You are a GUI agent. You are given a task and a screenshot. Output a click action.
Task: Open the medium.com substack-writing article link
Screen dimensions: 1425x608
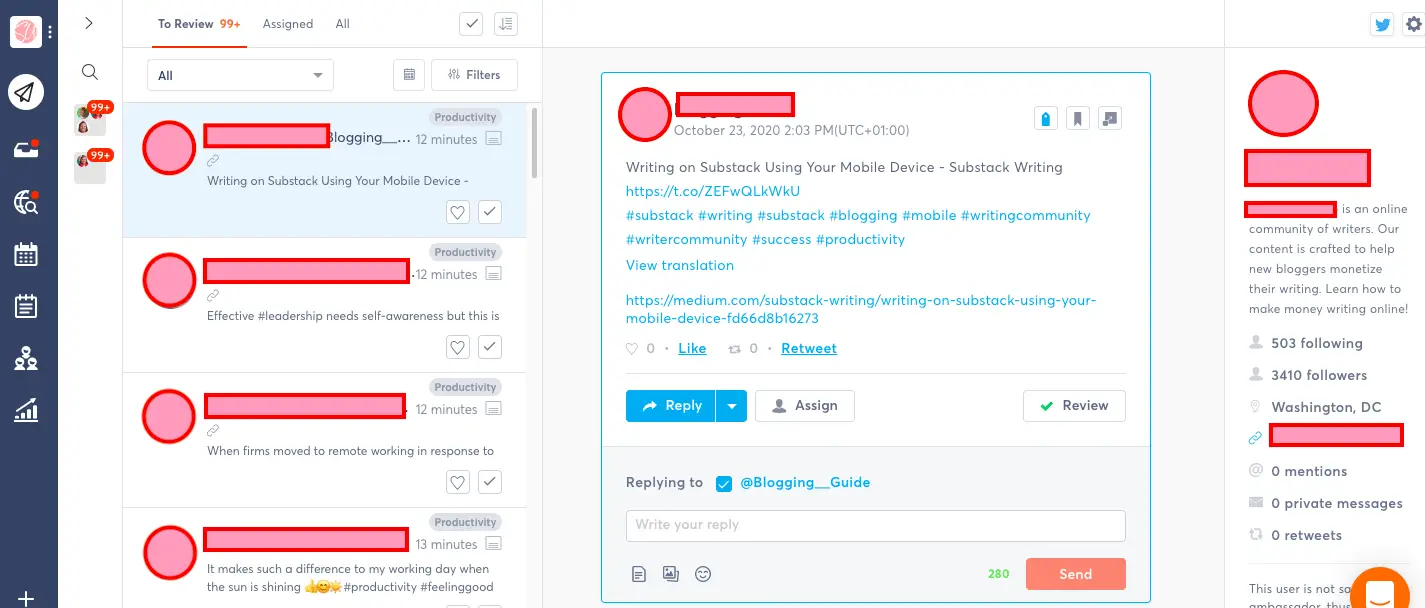pos(861,309)
